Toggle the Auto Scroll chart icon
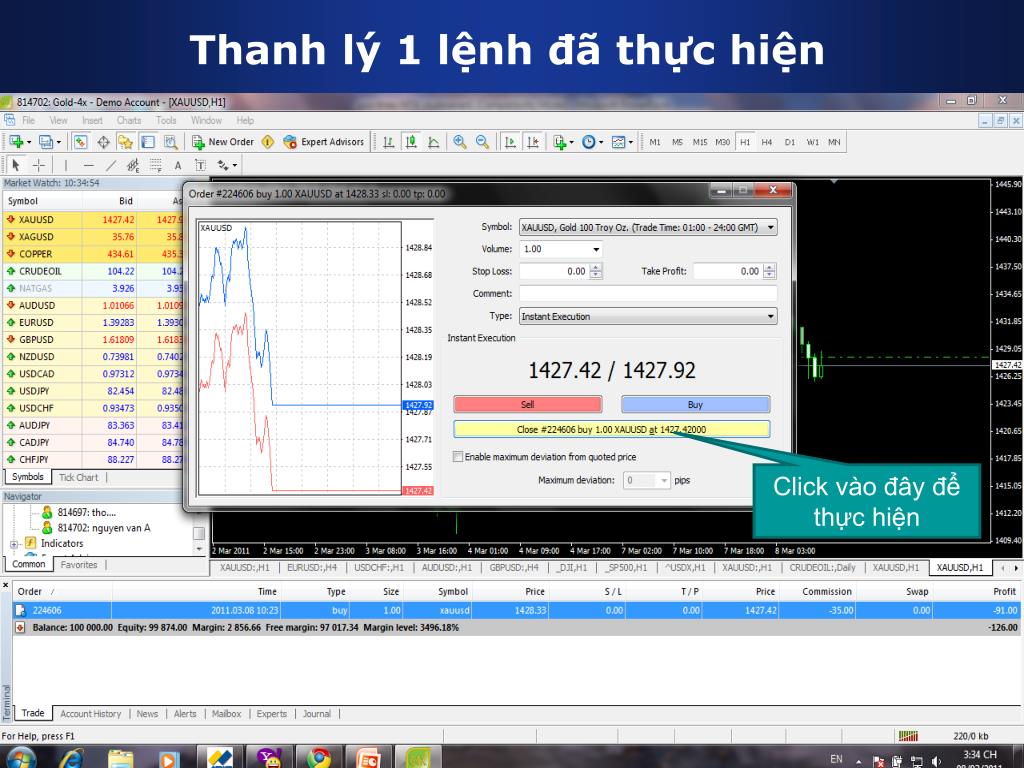 pyautogui.click(x=511, y=142)
